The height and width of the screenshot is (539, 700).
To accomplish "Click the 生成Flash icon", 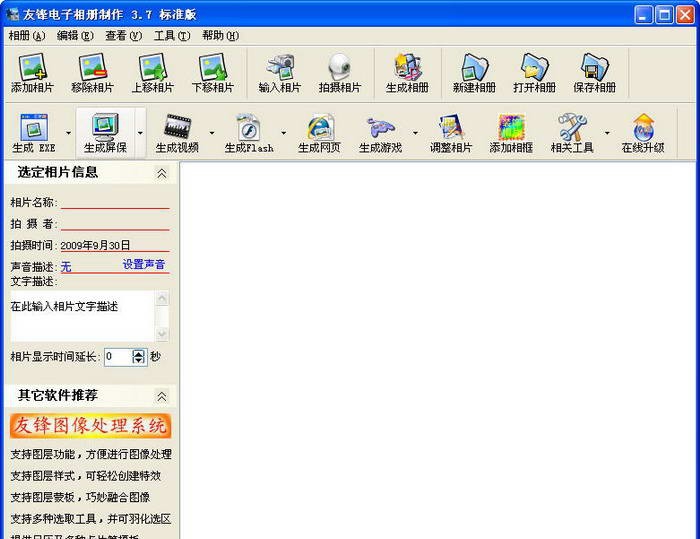I will point(249,133).
